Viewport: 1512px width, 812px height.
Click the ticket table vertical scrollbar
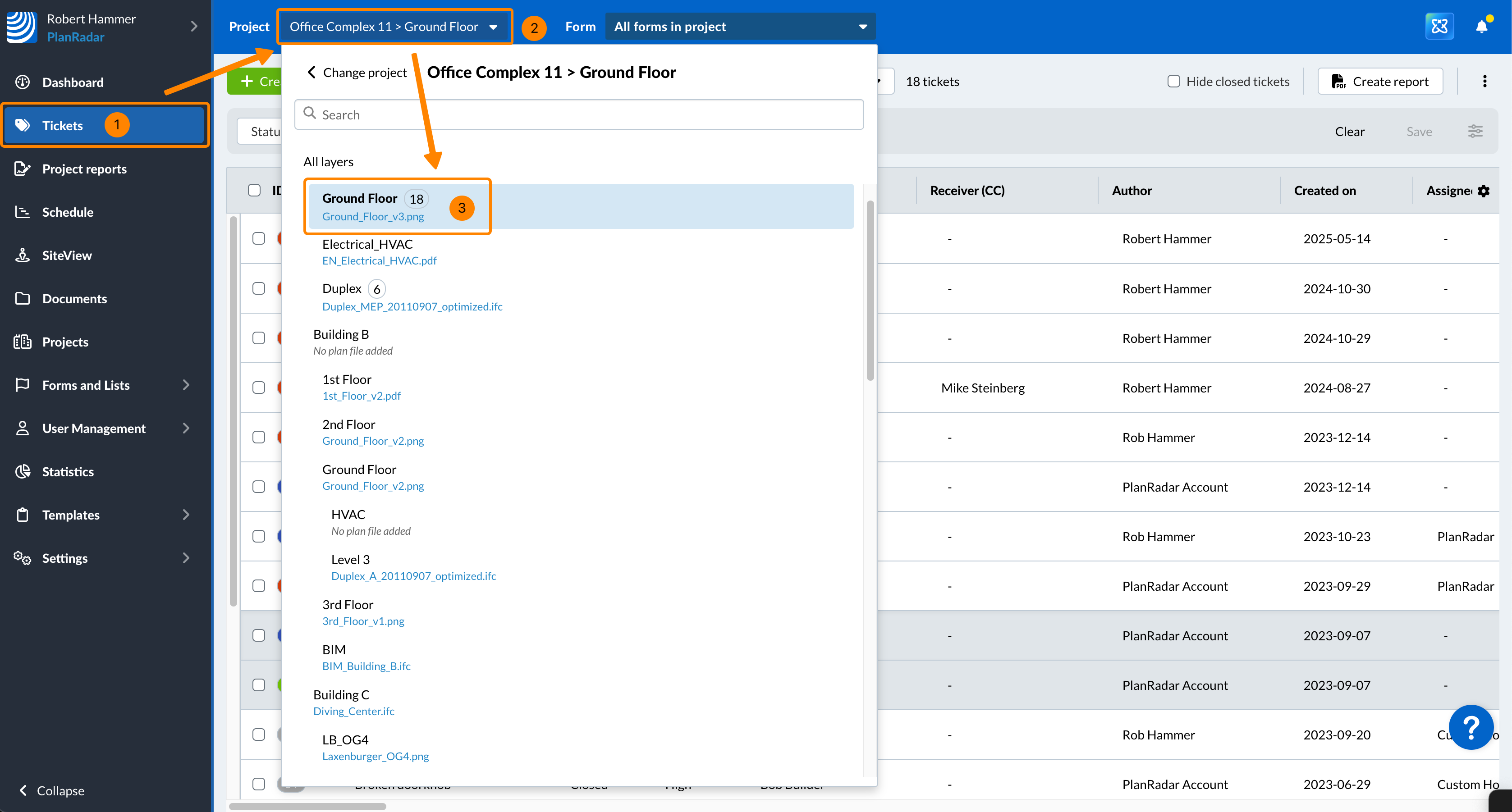click(x=234, y=411)
